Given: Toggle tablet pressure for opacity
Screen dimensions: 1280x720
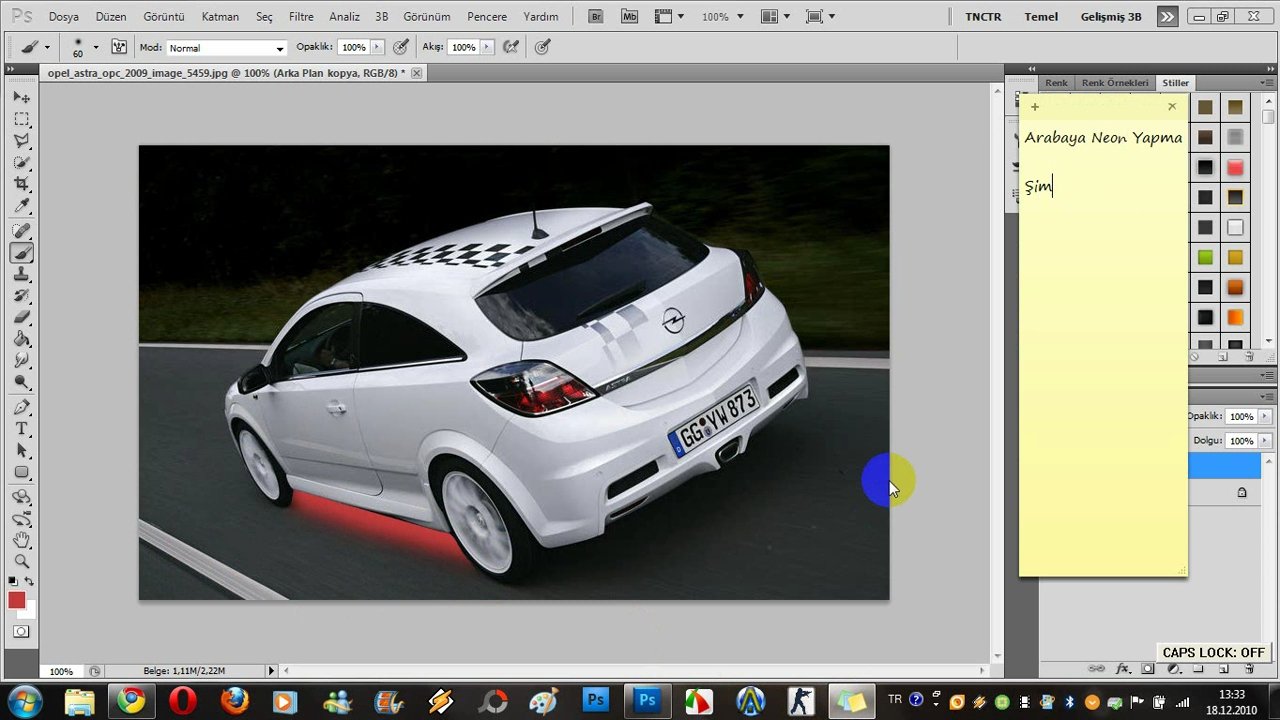Looking at the screenshot, I should (x=401, y=47).
